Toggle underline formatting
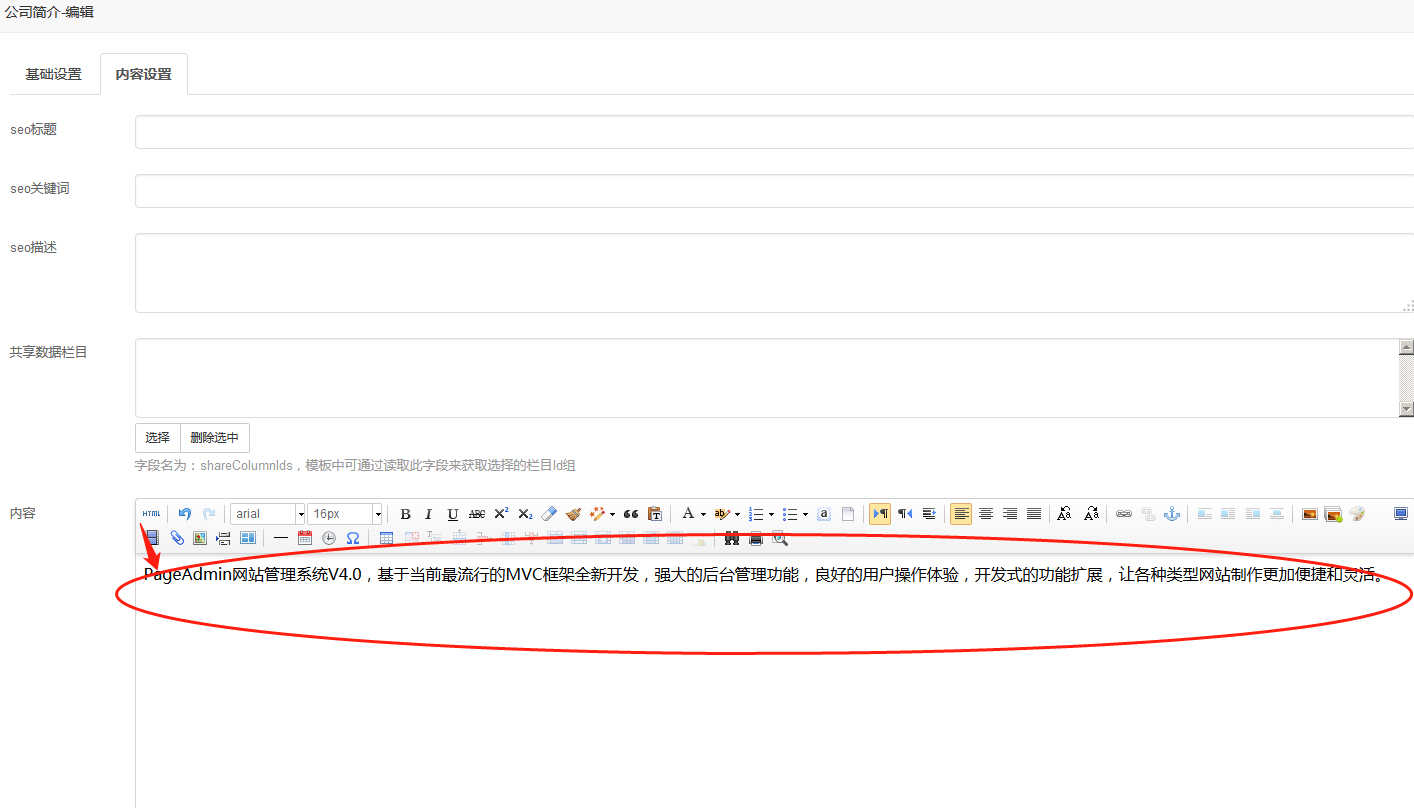This screenshot has height=808, width=1414. click(x=453, y=514)
